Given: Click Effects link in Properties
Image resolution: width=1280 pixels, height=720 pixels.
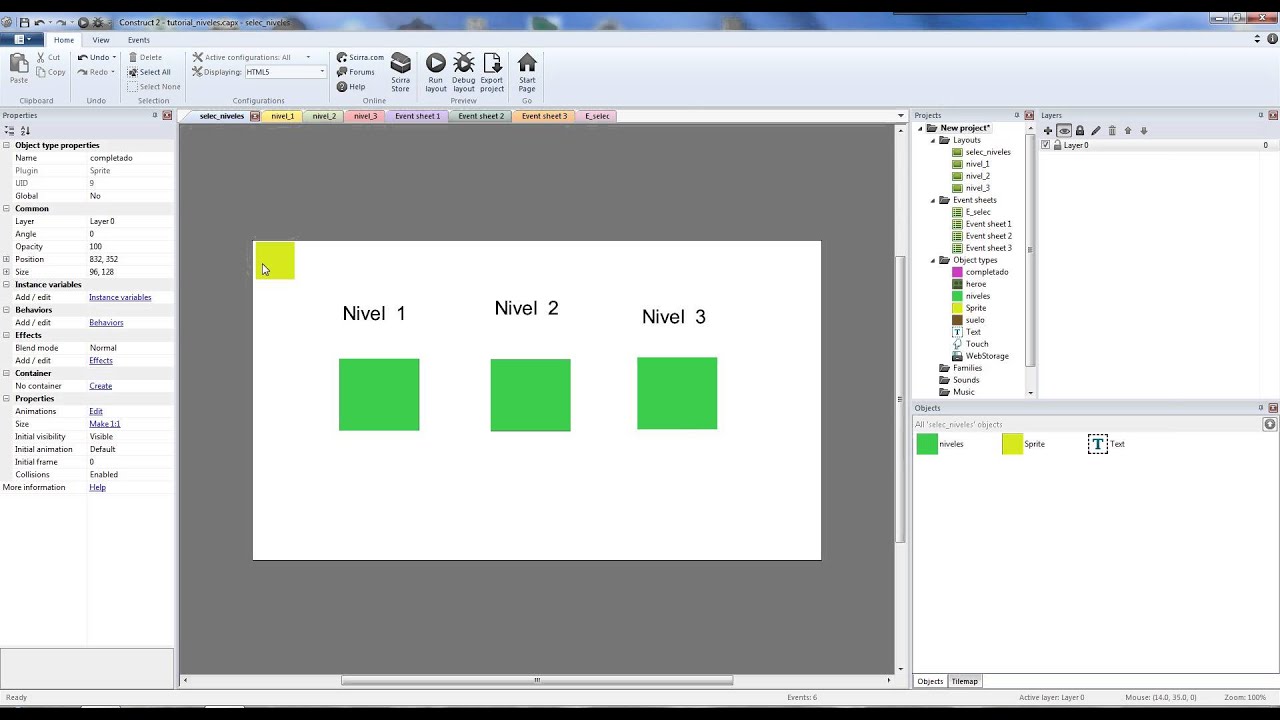Looking at the screenshot, I should (101, 360).
